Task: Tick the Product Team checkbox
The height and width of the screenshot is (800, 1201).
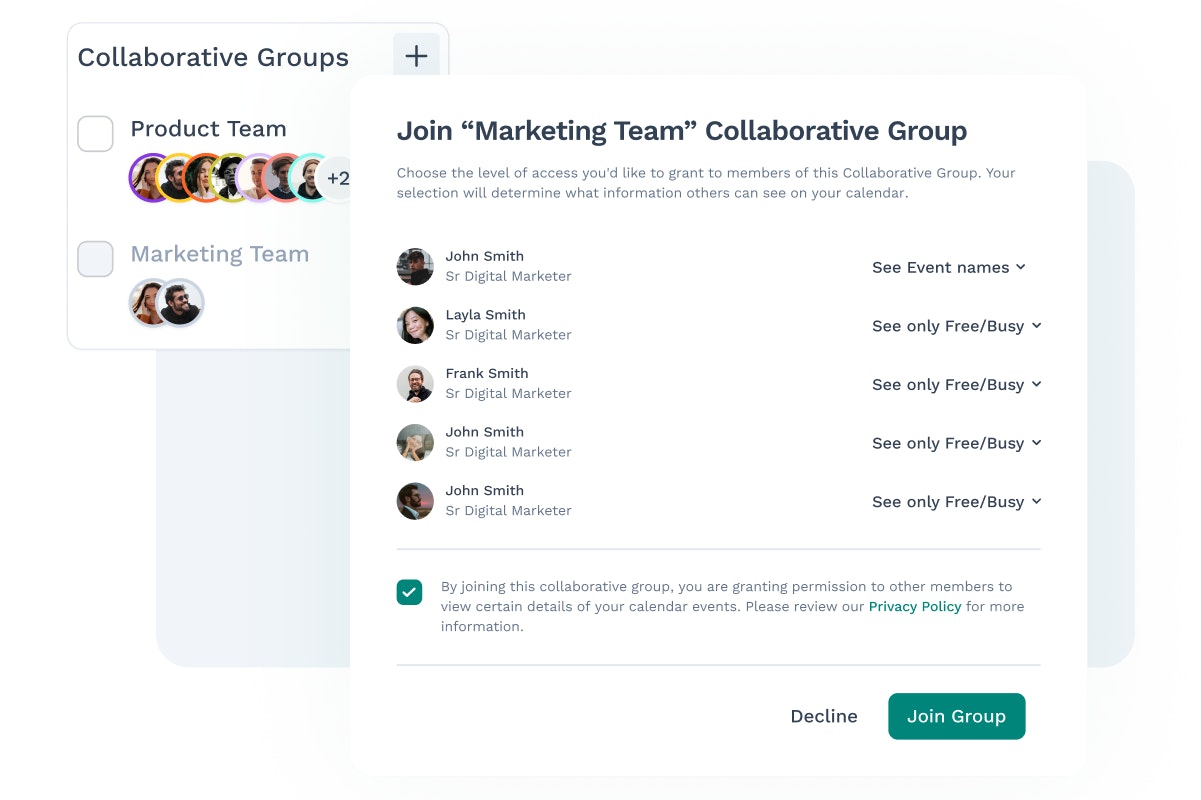Action: coord(95,134)
